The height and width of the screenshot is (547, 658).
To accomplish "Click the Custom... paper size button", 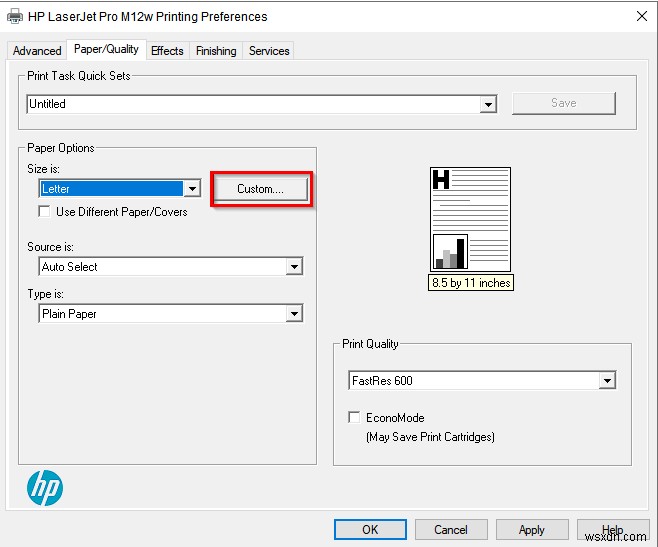I will pos(261,189).
